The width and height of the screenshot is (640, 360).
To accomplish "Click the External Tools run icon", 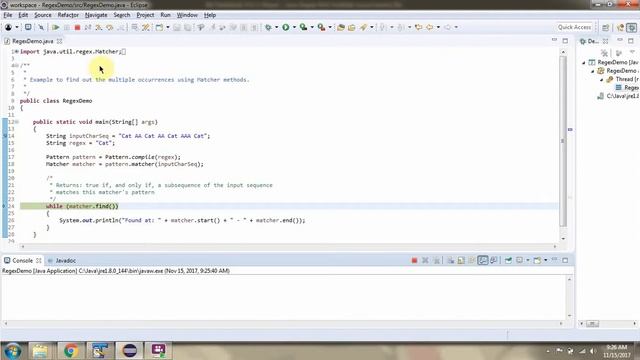I will [321, 27].
